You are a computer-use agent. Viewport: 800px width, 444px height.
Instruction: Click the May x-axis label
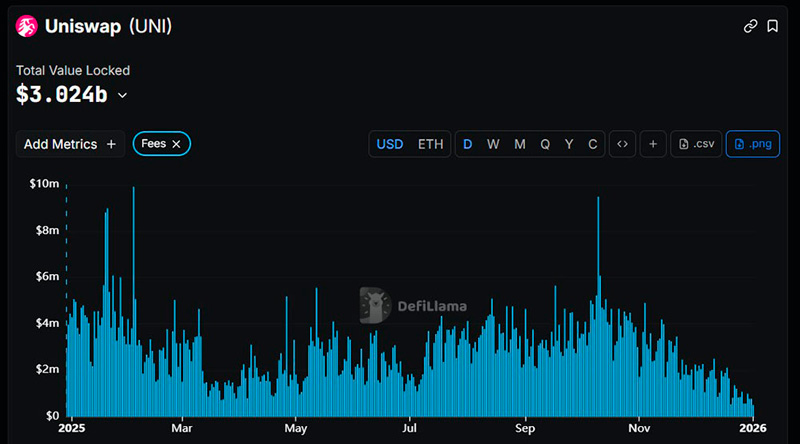296,428
